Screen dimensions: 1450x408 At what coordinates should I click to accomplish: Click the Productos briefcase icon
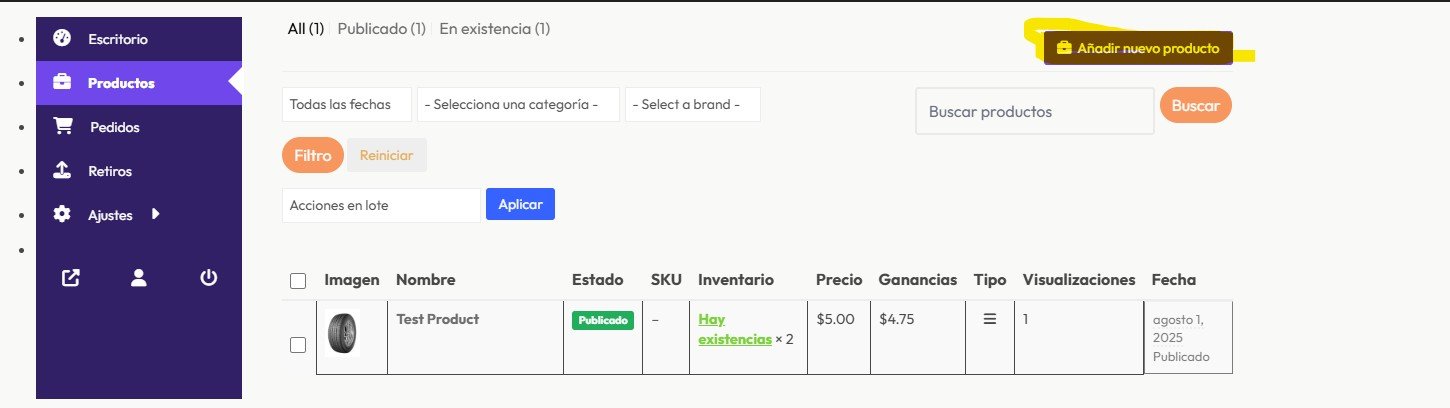pos(62,83)
